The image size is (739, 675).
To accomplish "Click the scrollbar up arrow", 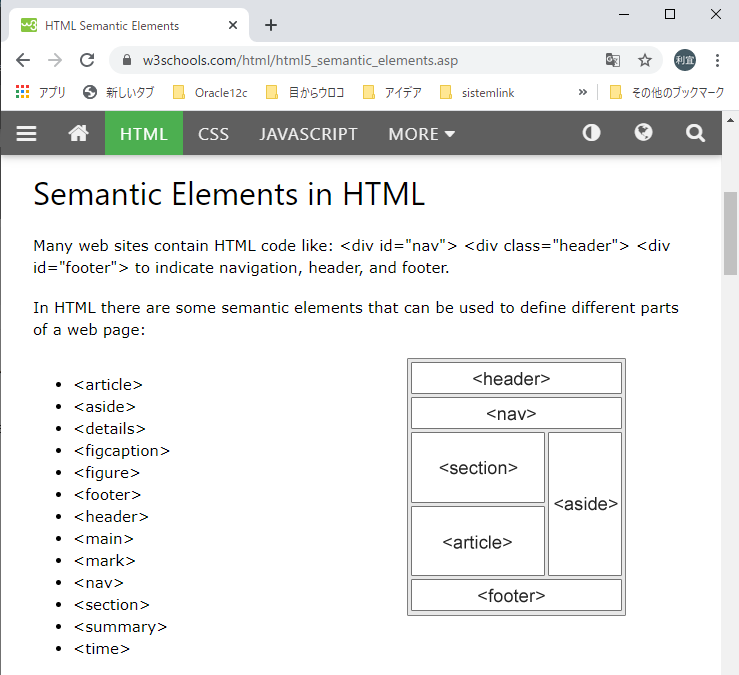I will point(731,120).
